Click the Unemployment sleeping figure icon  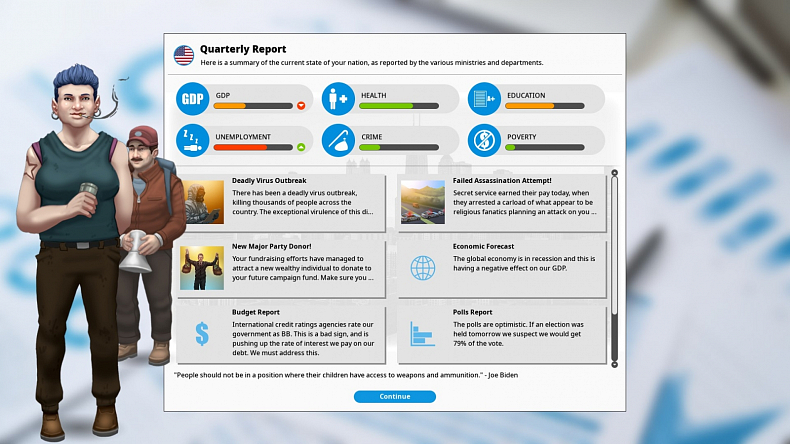[x=192, y=140]
